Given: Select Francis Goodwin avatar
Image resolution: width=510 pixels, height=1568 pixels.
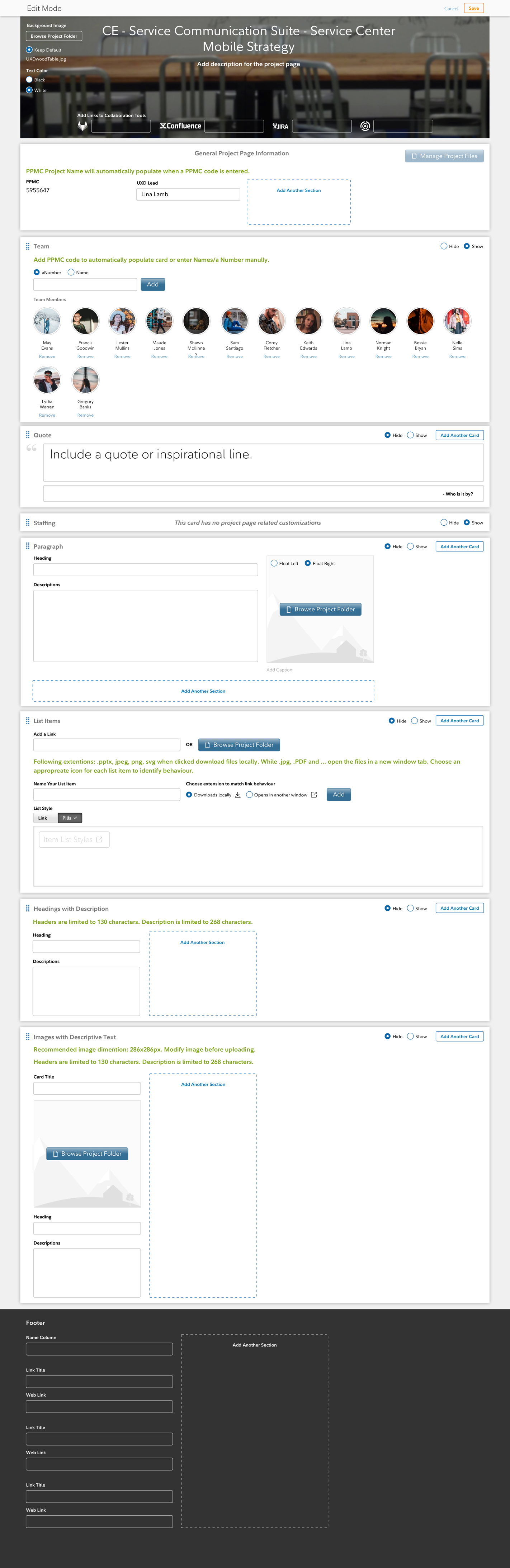Looking at the screenshot, I should [x=85, y=321].
